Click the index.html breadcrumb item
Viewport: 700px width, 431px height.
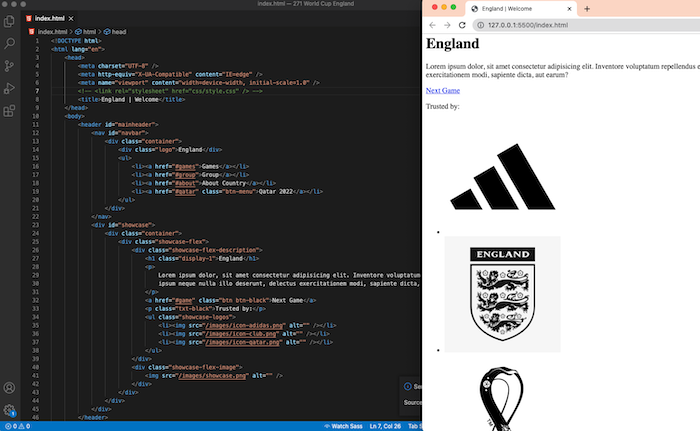click(x=52, y=32)
